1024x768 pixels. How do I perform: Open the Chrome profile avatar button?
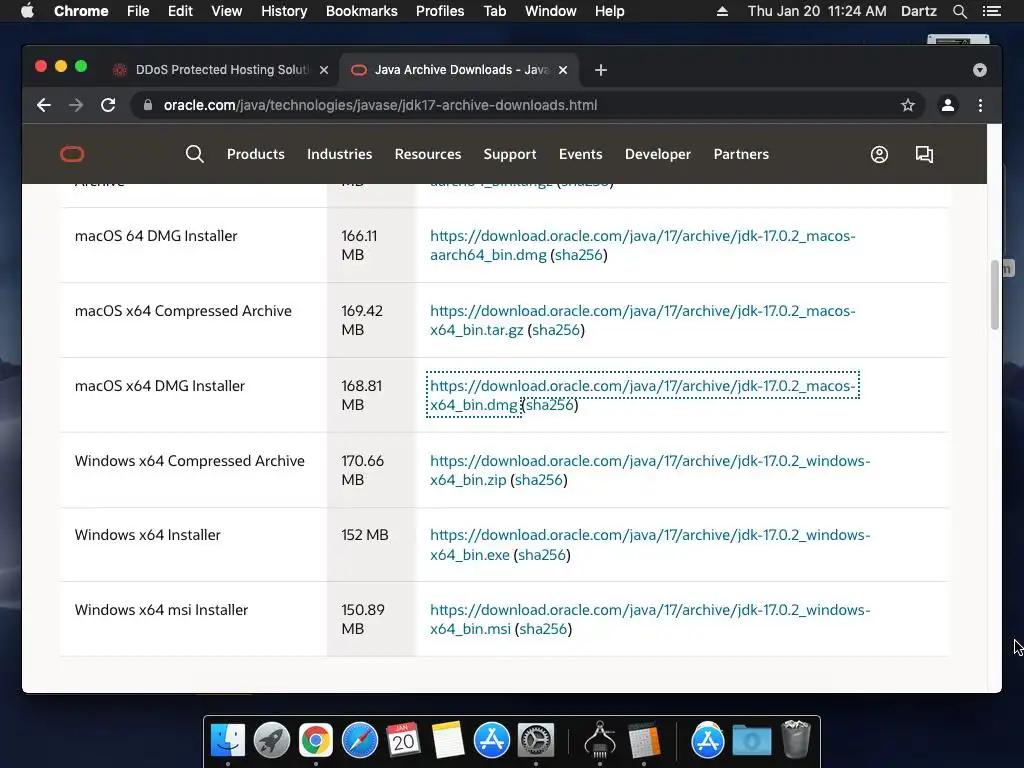pyautogui.click(x=948, y=105)
